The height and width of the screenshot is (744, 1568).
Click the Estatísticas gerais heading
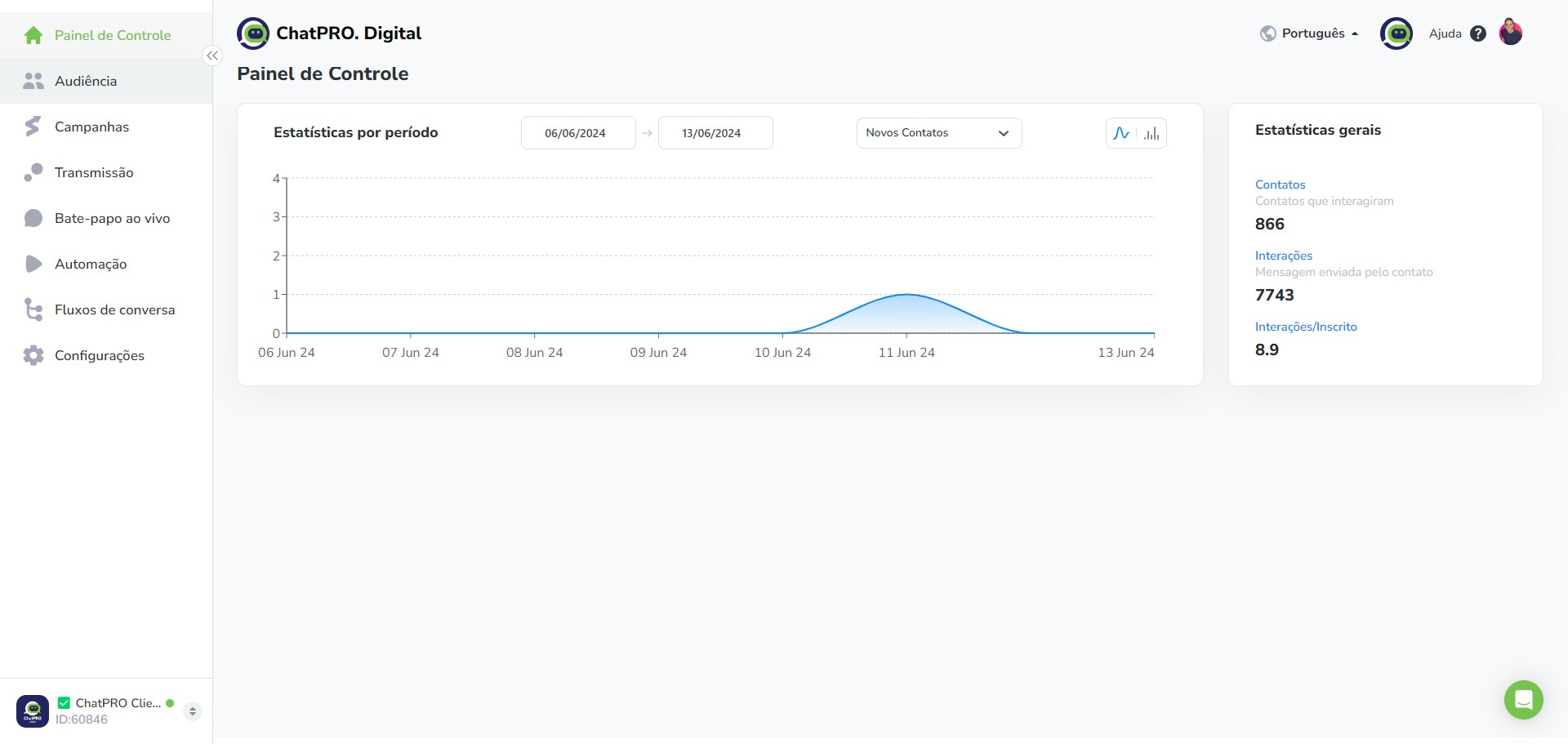[1318, 130]
